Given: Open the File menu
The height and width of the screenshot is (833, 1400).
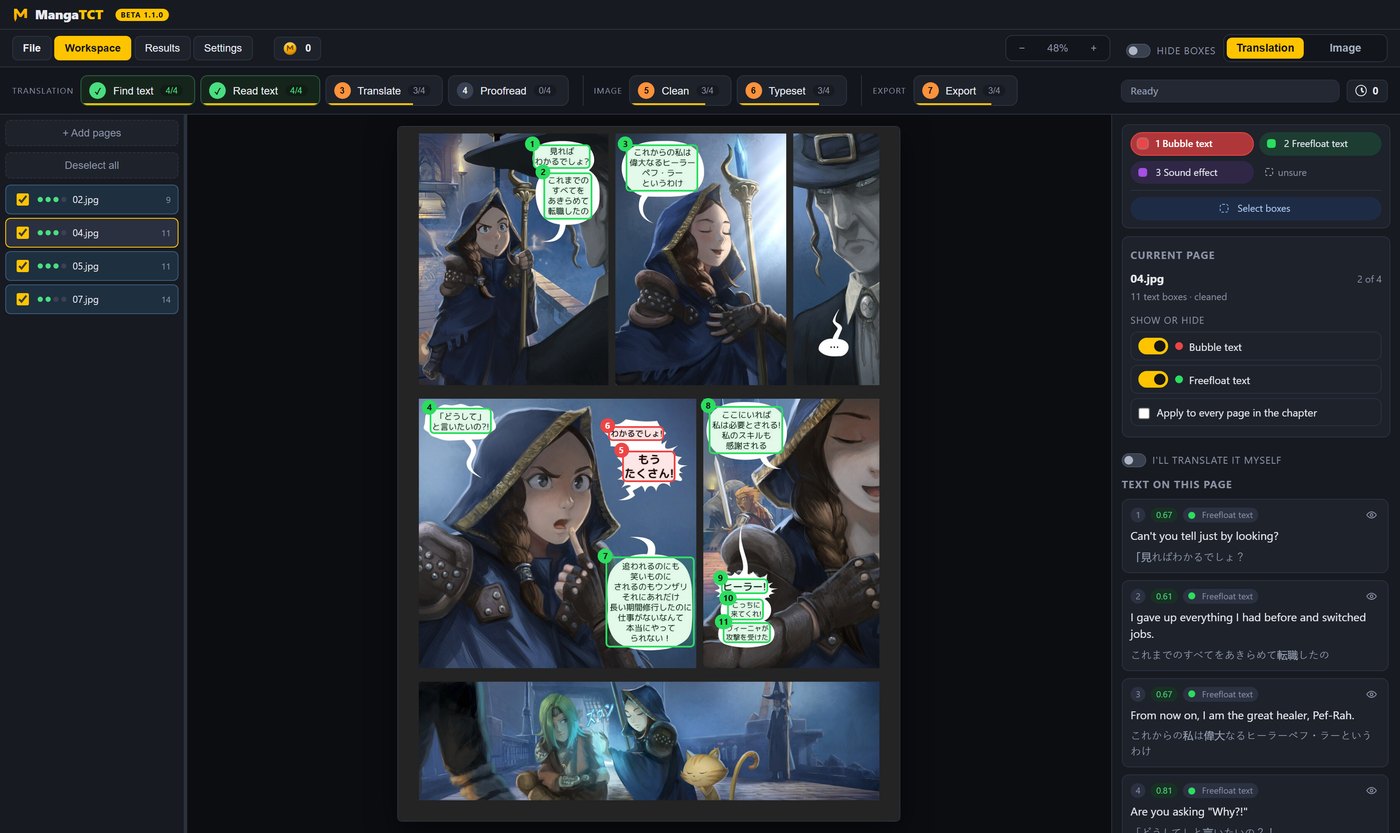Looking at the screenshot, I should (x=32, y=48).
